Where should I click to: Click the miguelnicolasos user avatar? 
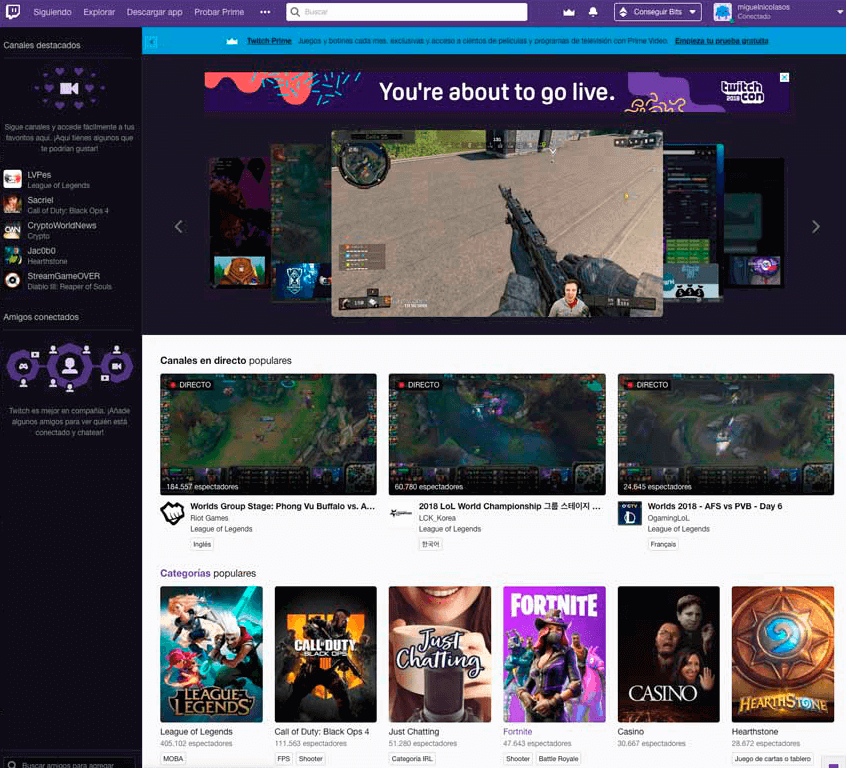[722, 12]
